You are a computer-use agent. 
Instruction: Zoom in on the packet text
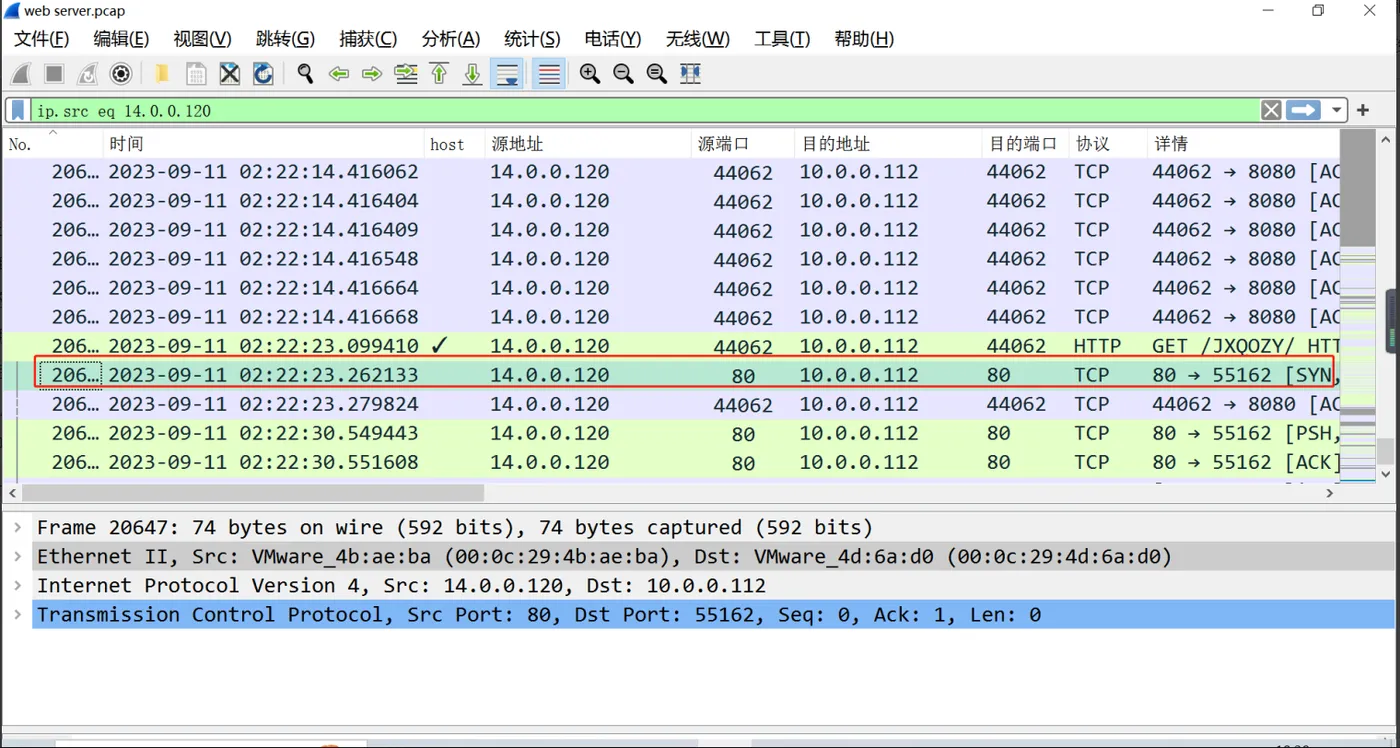click(x=590, y=74)
